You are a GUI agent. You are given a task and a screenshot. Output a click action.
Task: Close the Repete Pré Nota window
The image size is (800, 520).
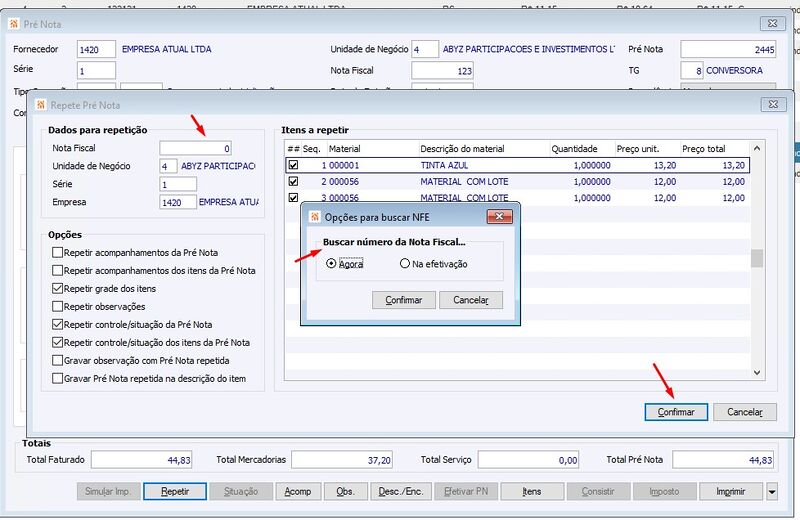tap(773, 104)
